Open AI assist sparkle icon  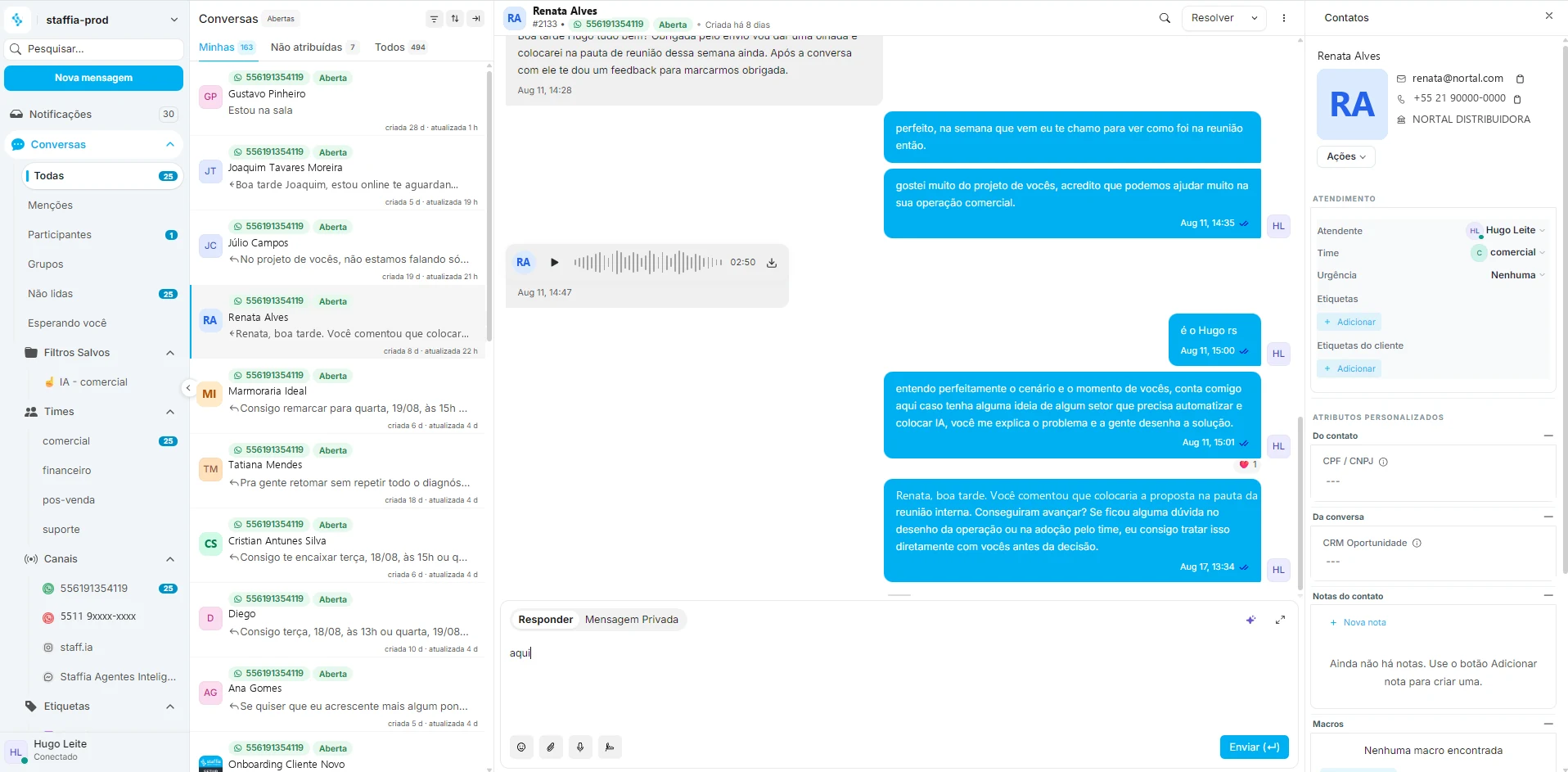coord(1250,620)
